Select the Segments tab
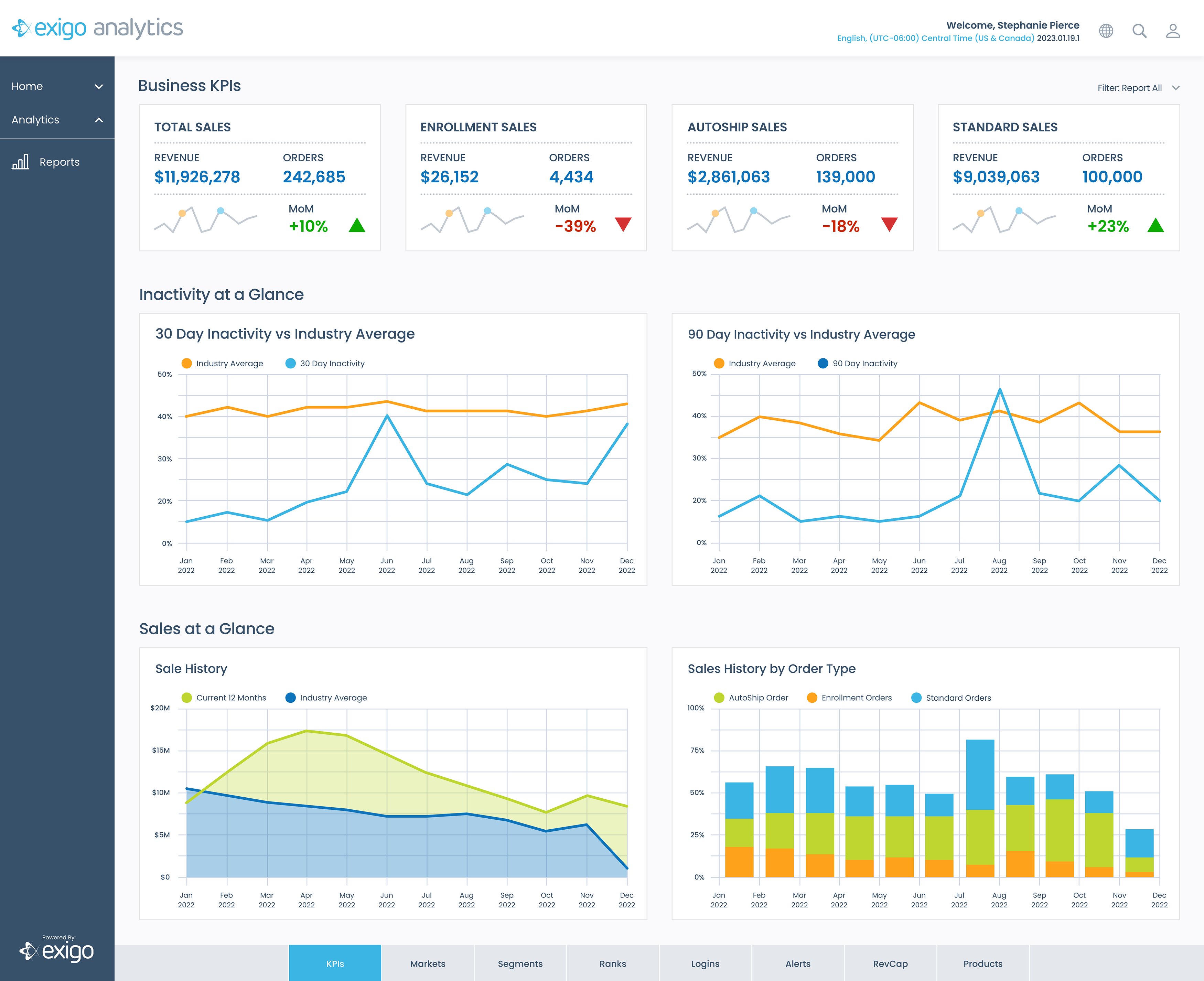Image resolution: width=1204 pixels, height=981 pixels. pyautogui.click(x=519, y=963)
